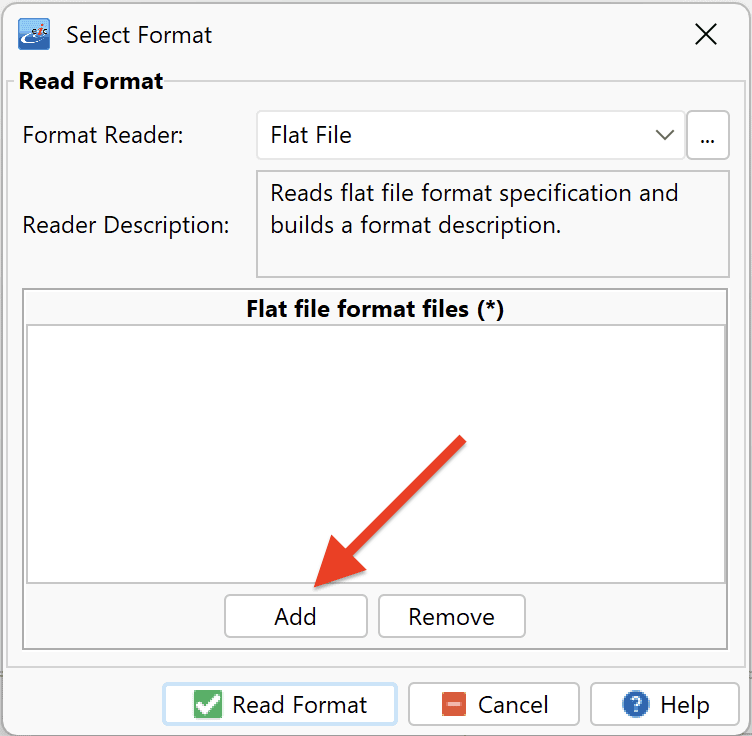
Task: Click the Reader Description: label
Action: coord(126,225)
